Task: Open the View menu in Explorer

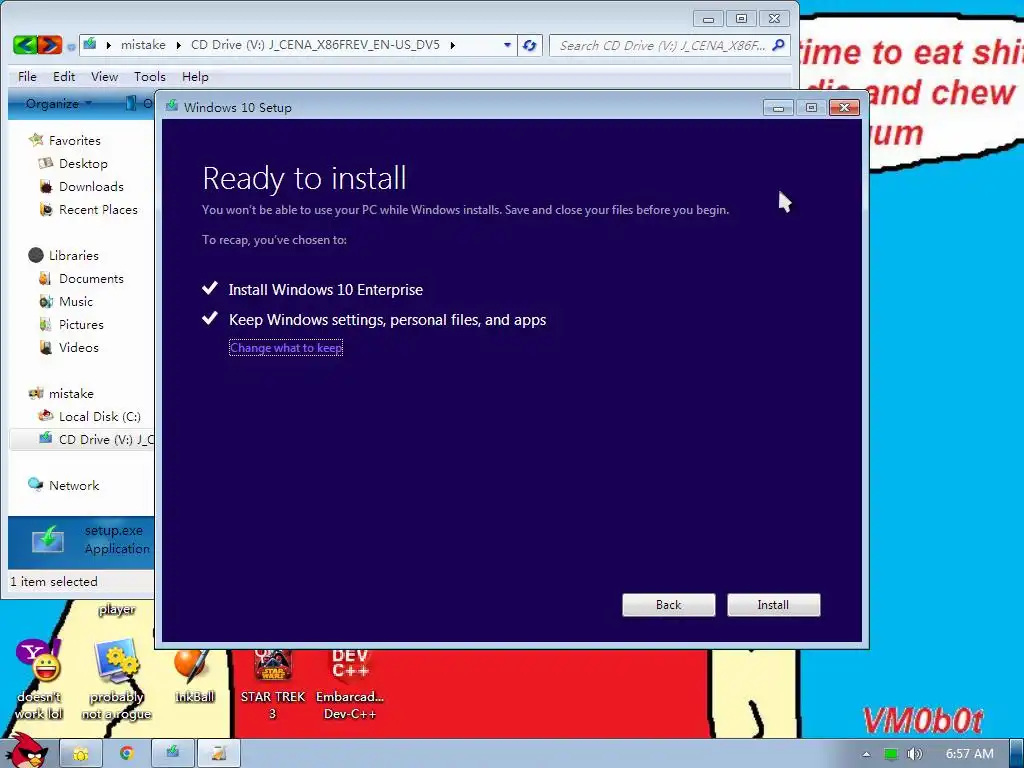Action: pyautogui.click(x=104, y=76)
